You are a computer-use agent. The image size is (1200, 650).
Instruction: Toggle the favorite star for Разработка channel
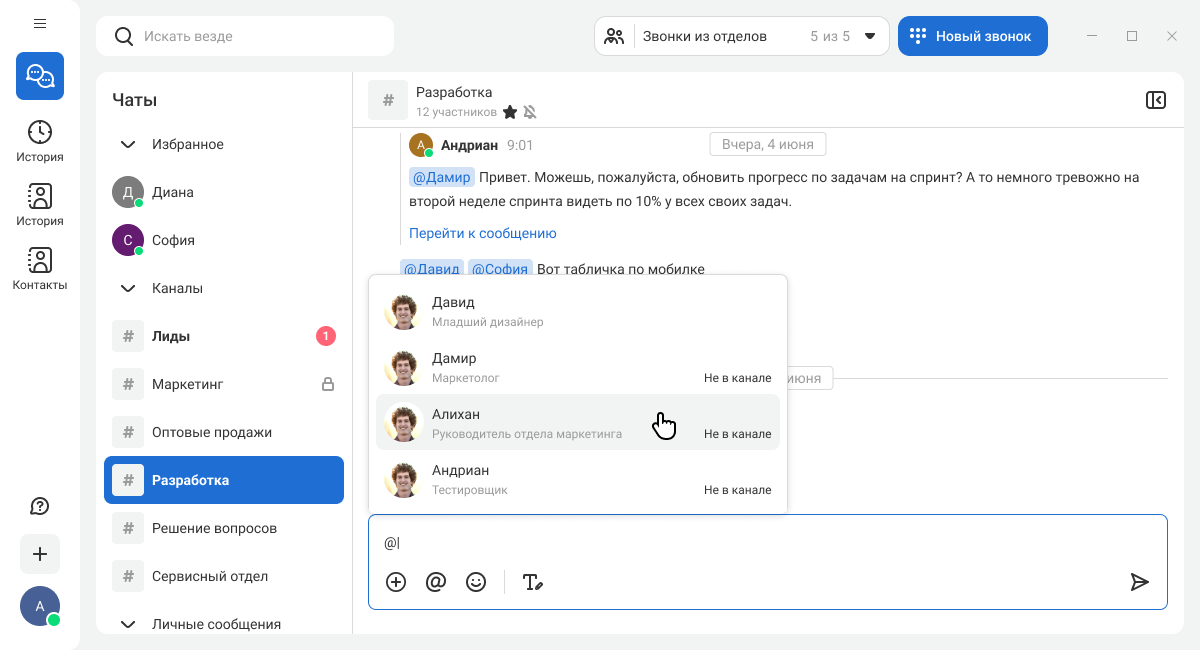pyautogui.click(x=510, y=112)
